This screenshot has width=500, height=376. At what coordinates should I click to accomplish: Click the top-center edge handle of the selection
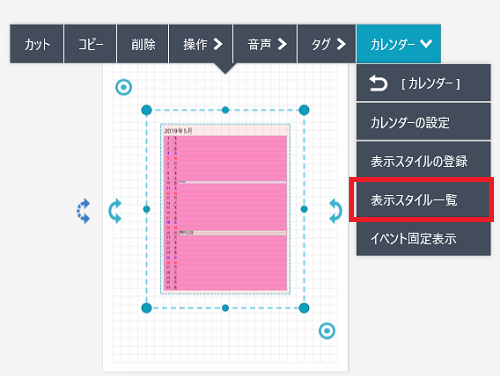pyautogui.click(x=225, y=110)
